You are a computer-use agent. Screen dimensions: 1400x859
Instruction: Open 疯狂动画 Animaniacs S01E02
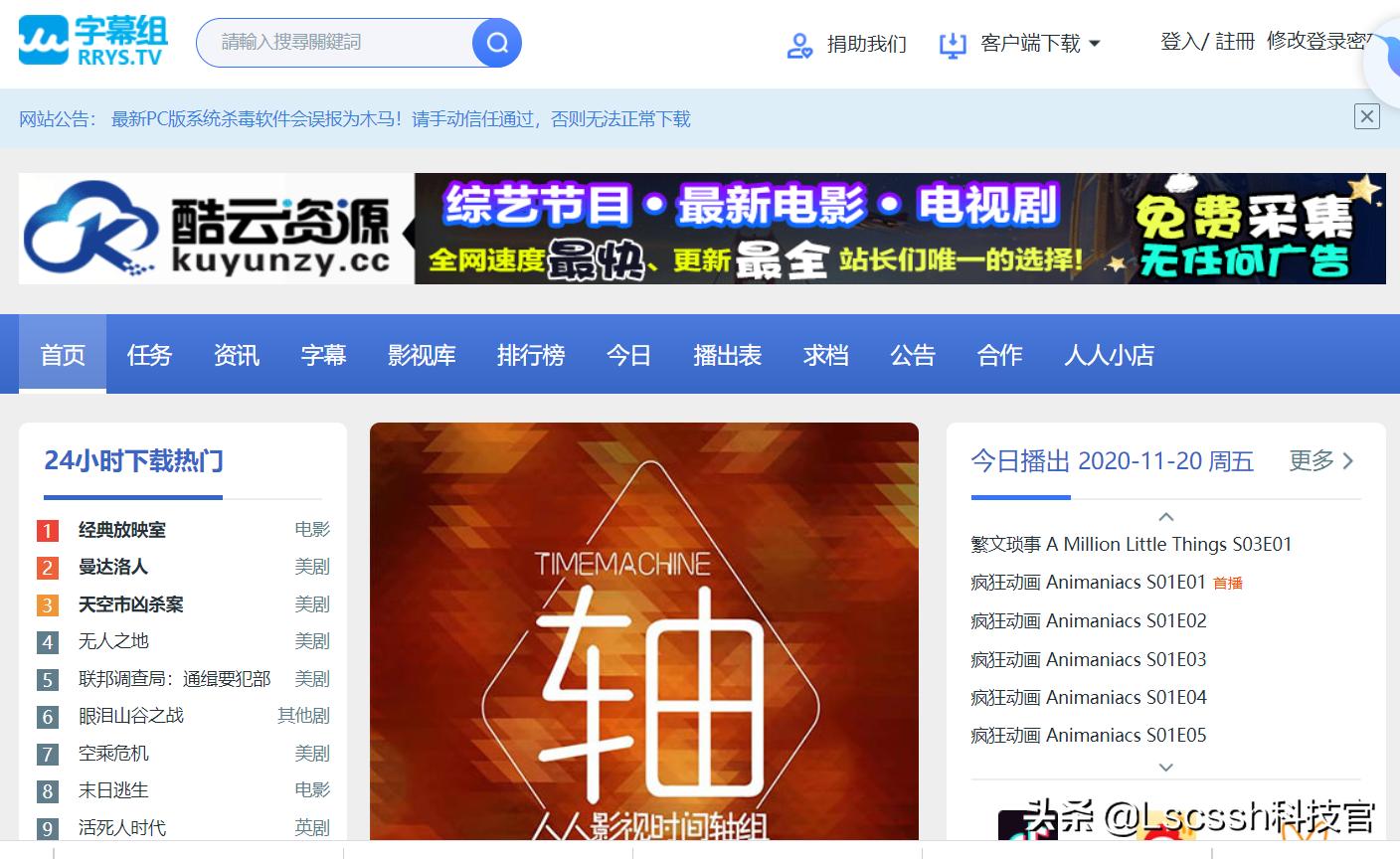[x=1089, y=620]
